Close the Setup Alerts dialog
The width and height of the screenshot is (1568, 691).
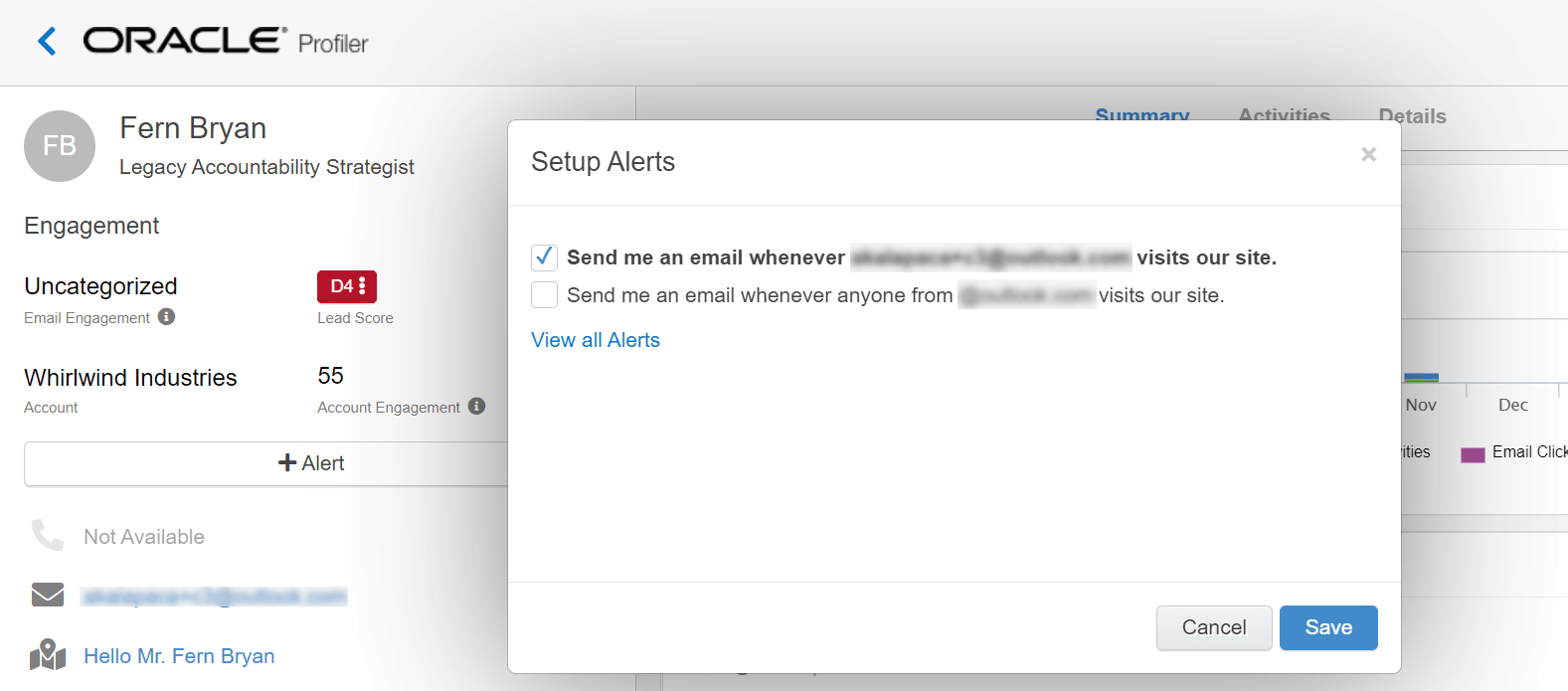[x=1369, y=154]
